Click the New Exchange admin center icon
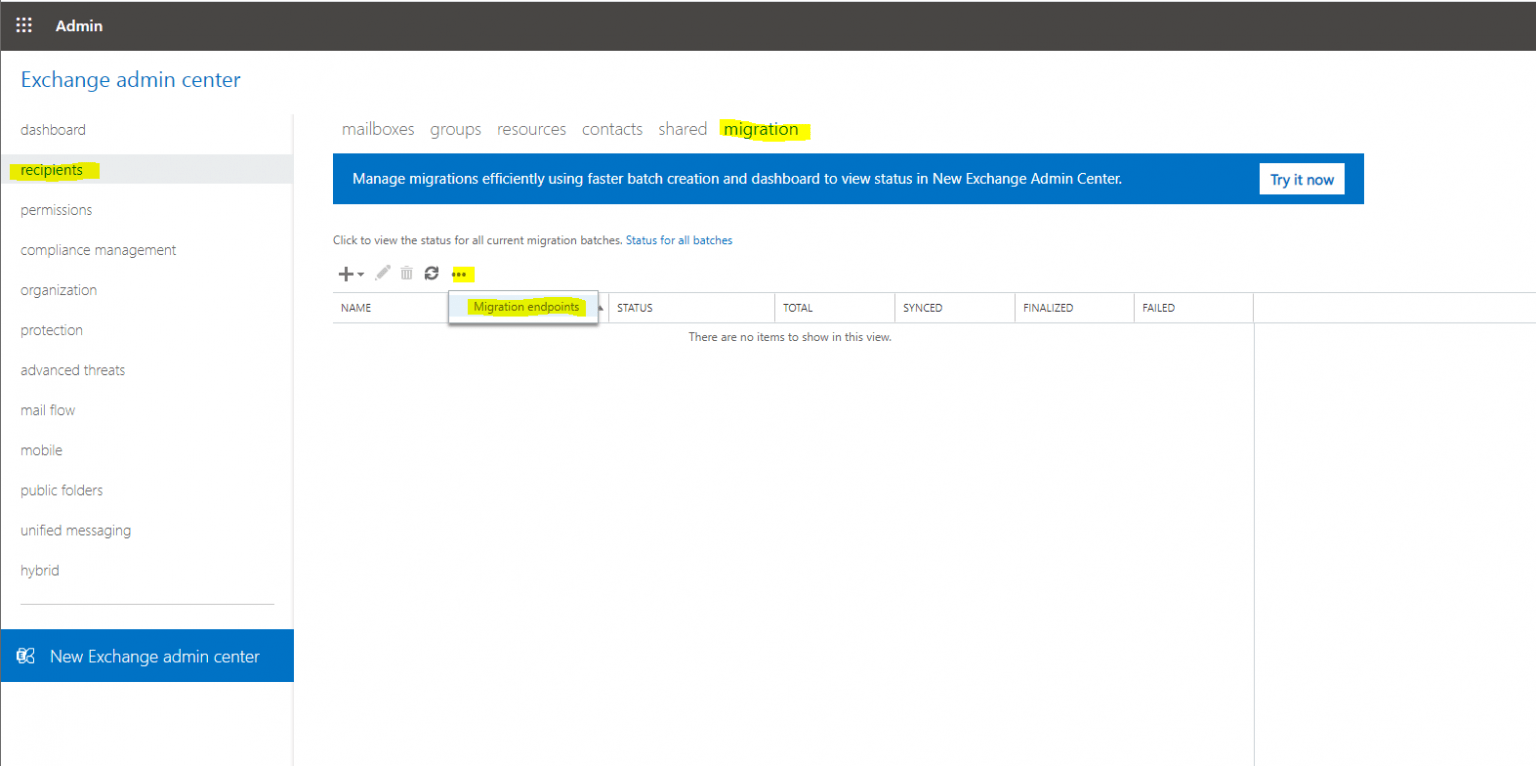1536x766 pixels. pyautogui.click(x=26, y=655)
